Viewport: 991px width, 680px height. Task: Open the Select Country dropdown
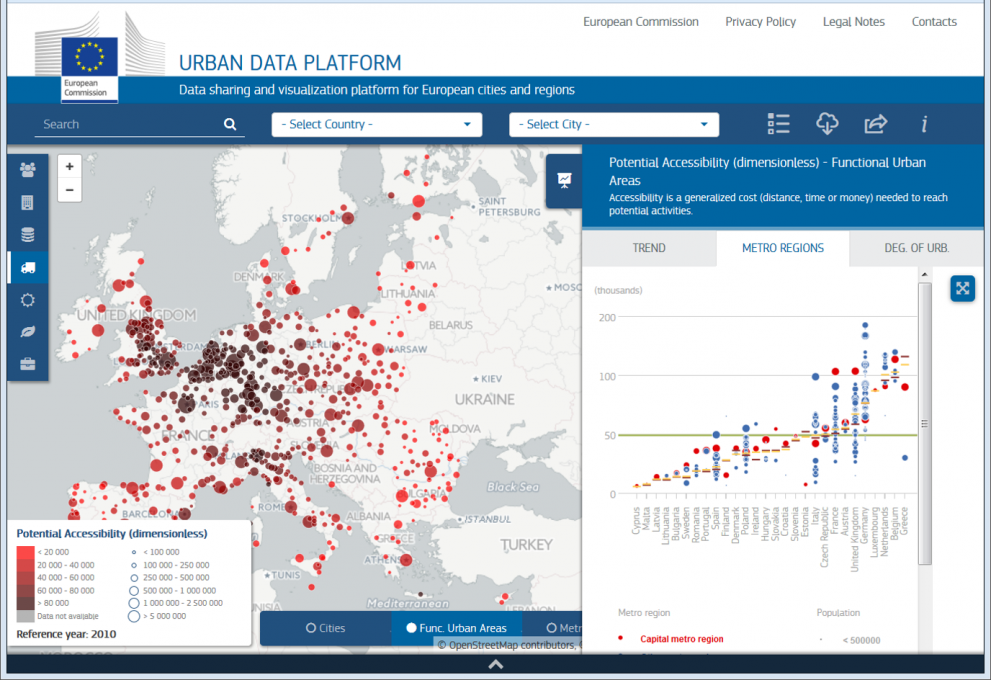pyautogui.click(x=376, y=124)
